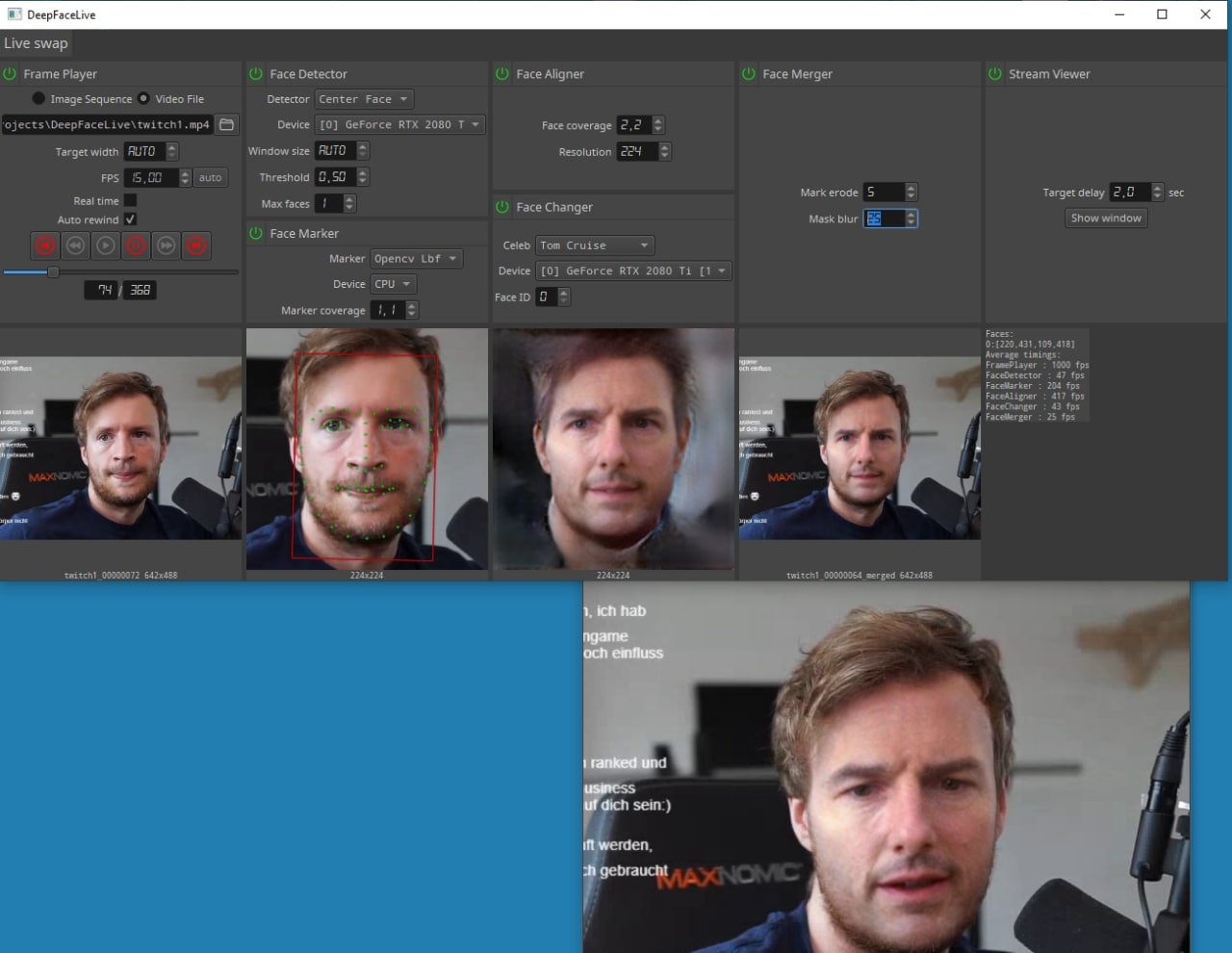Viewport: 1232px width, 953px height.
Task: Click the "FaceMarker : 204 fps" timing line
Action: coord(1033,386)
